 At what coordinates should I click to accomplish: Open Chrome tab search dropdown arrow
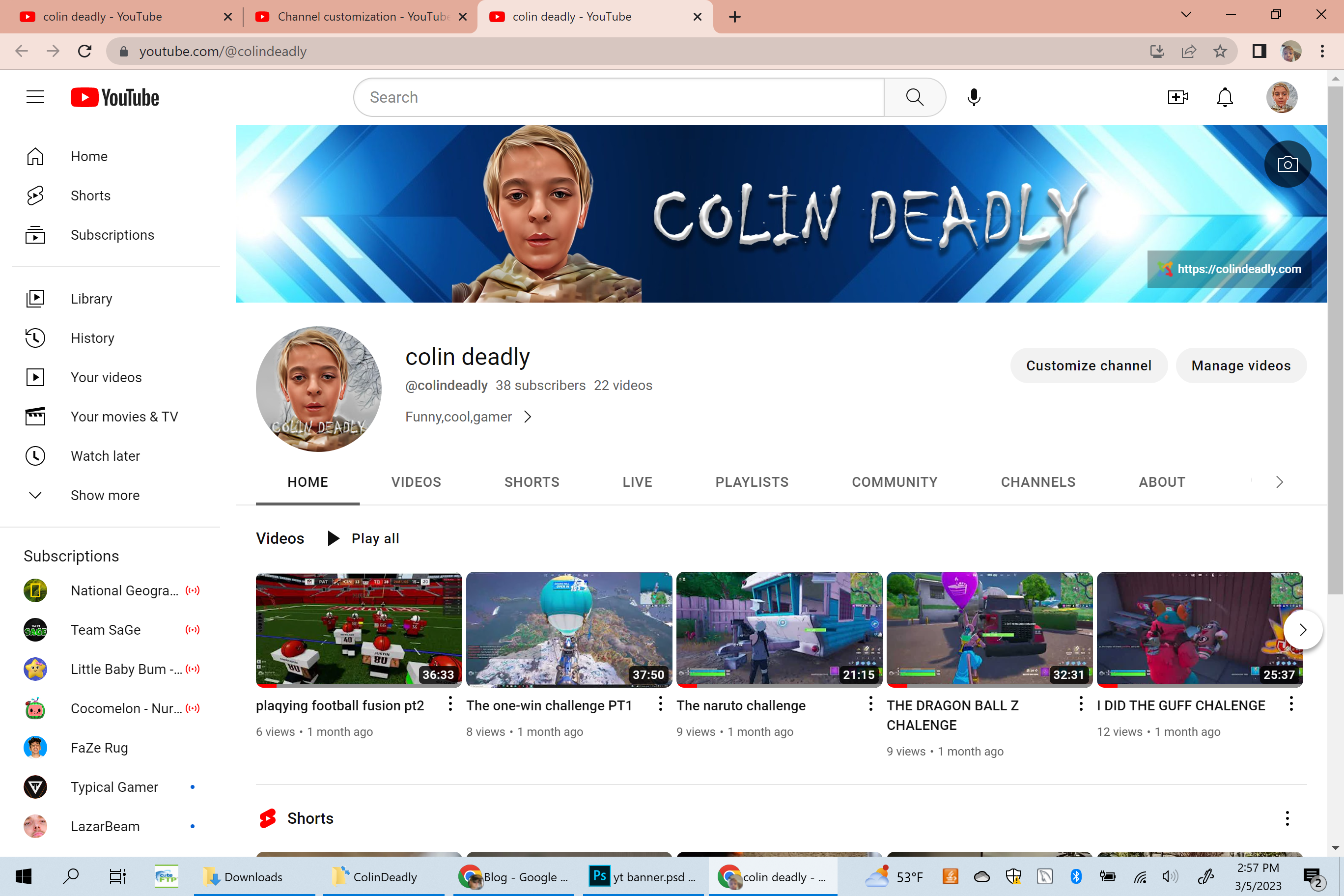(x=1186, y=15)
